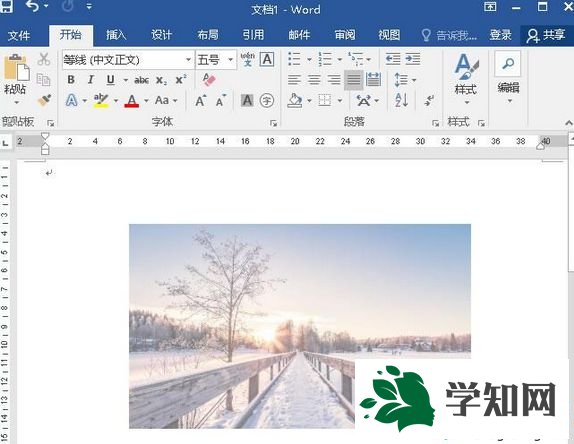The height and width of the screenshot is (444, 574).
Task: Switch to the 视图 ribbon tab
Action: coord(389,35)
